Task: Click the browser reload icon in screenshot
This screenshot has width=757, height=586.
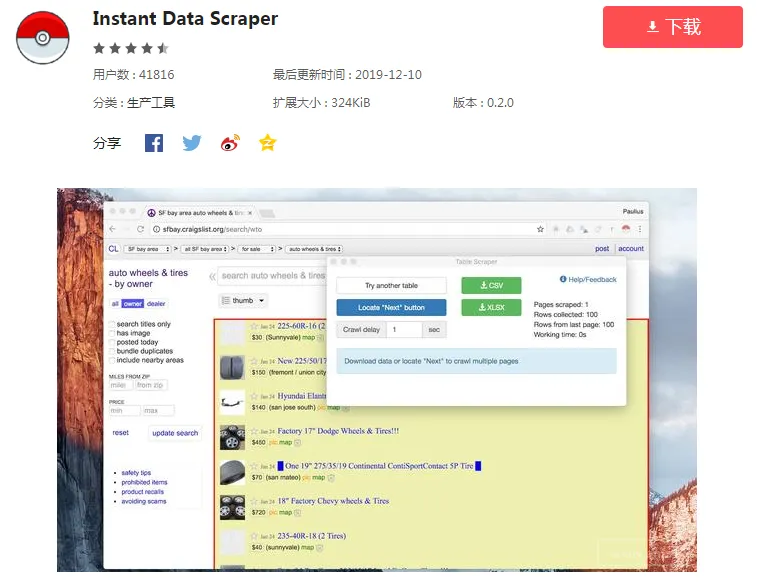Action: pos(140,229)
